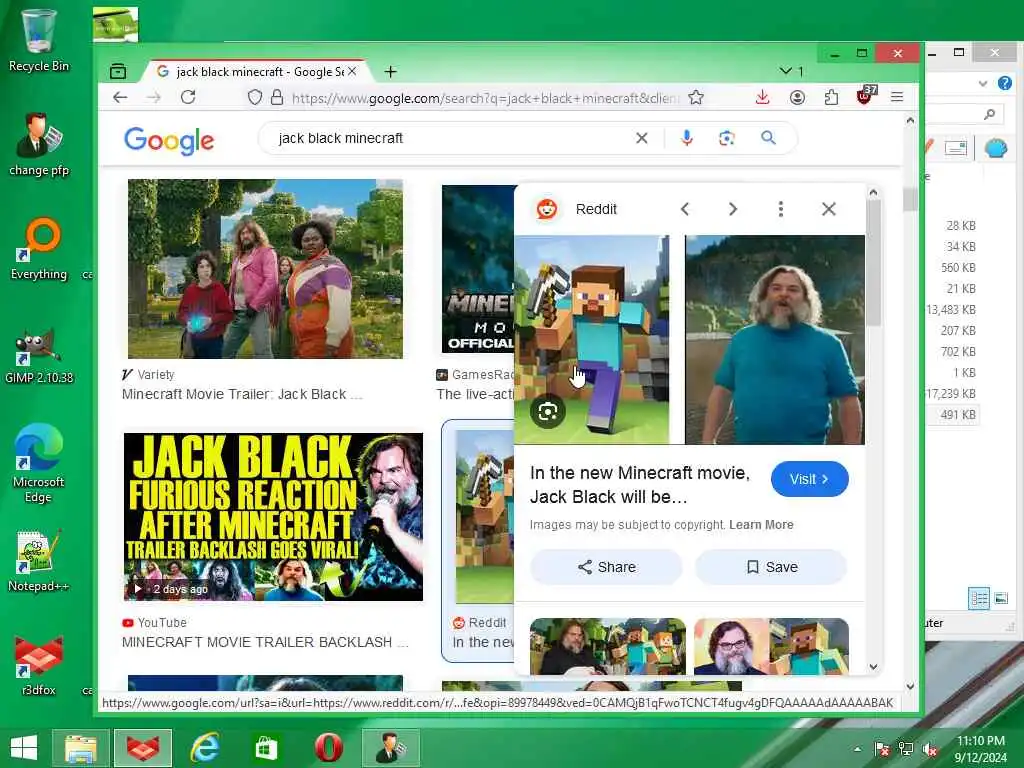This screenshot has height=768, width=1024.
Task: Open the browser downloads panel
Action: (x=762, y=97)
